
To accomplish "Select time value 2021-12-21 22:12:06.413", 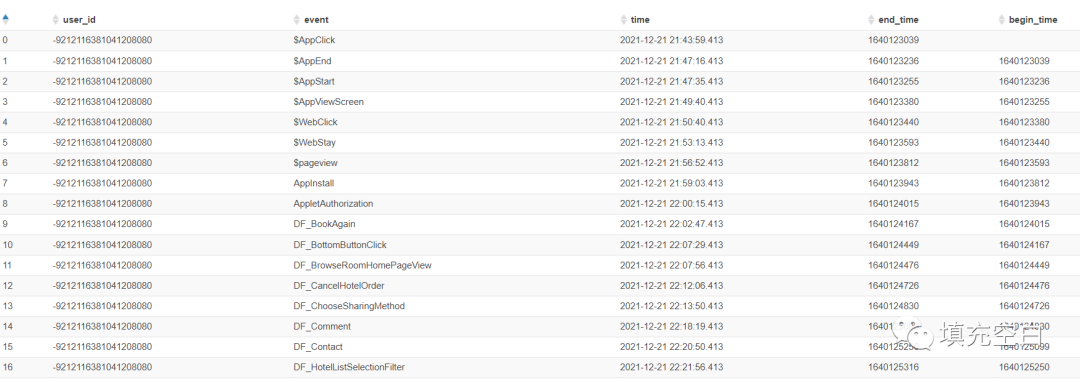I will (x=672, y=286).
